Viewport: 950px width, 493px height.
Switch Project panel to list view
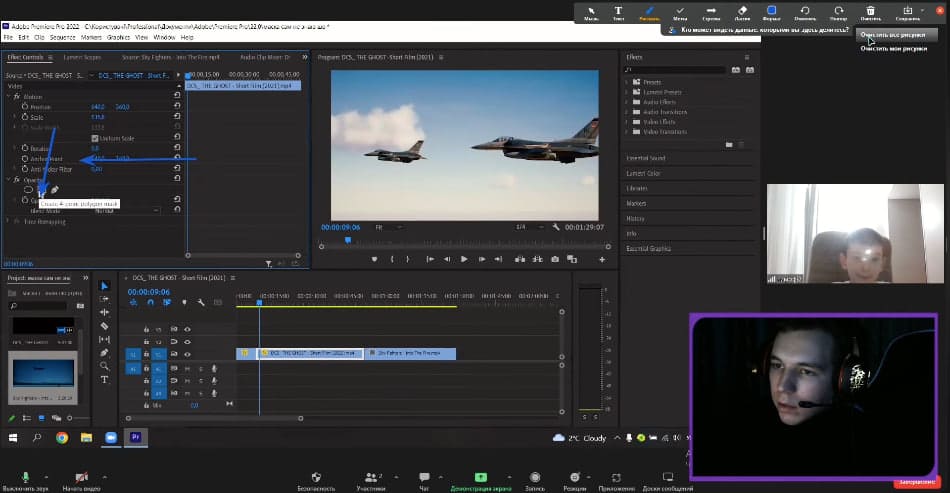click(27, 418)
